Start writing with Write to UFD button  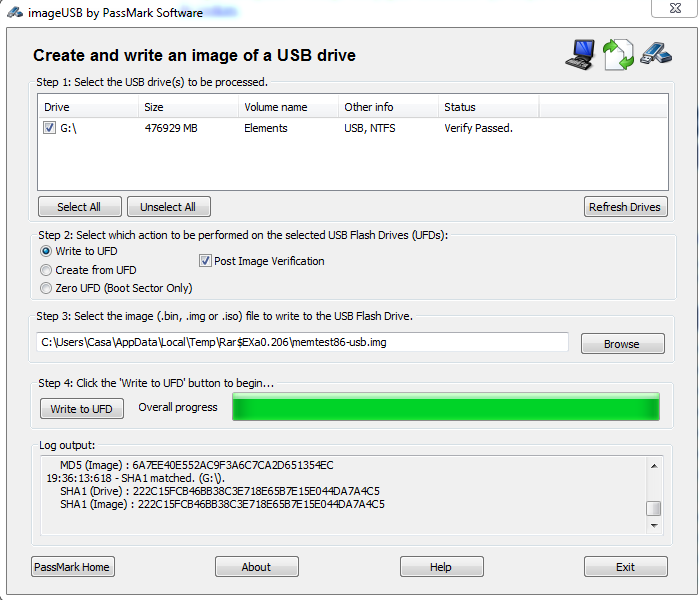[x=82, y=409]
